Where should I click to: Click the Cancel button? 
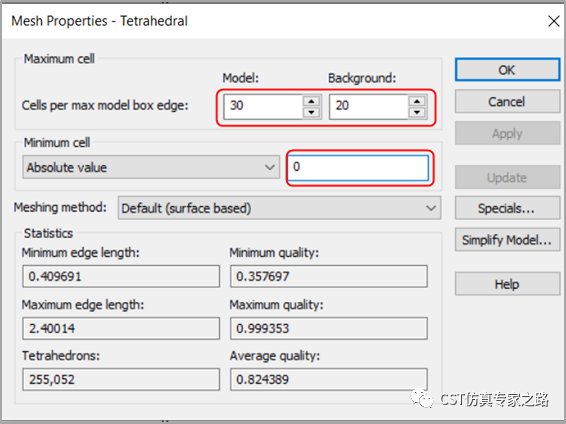coord(507,101)
